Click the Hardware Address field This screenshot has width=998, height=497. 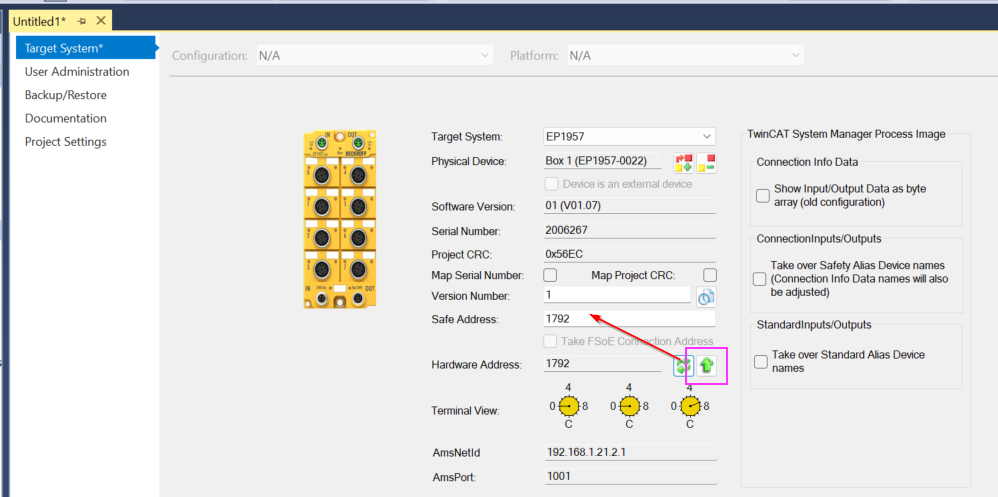click(x=602, y=364)
